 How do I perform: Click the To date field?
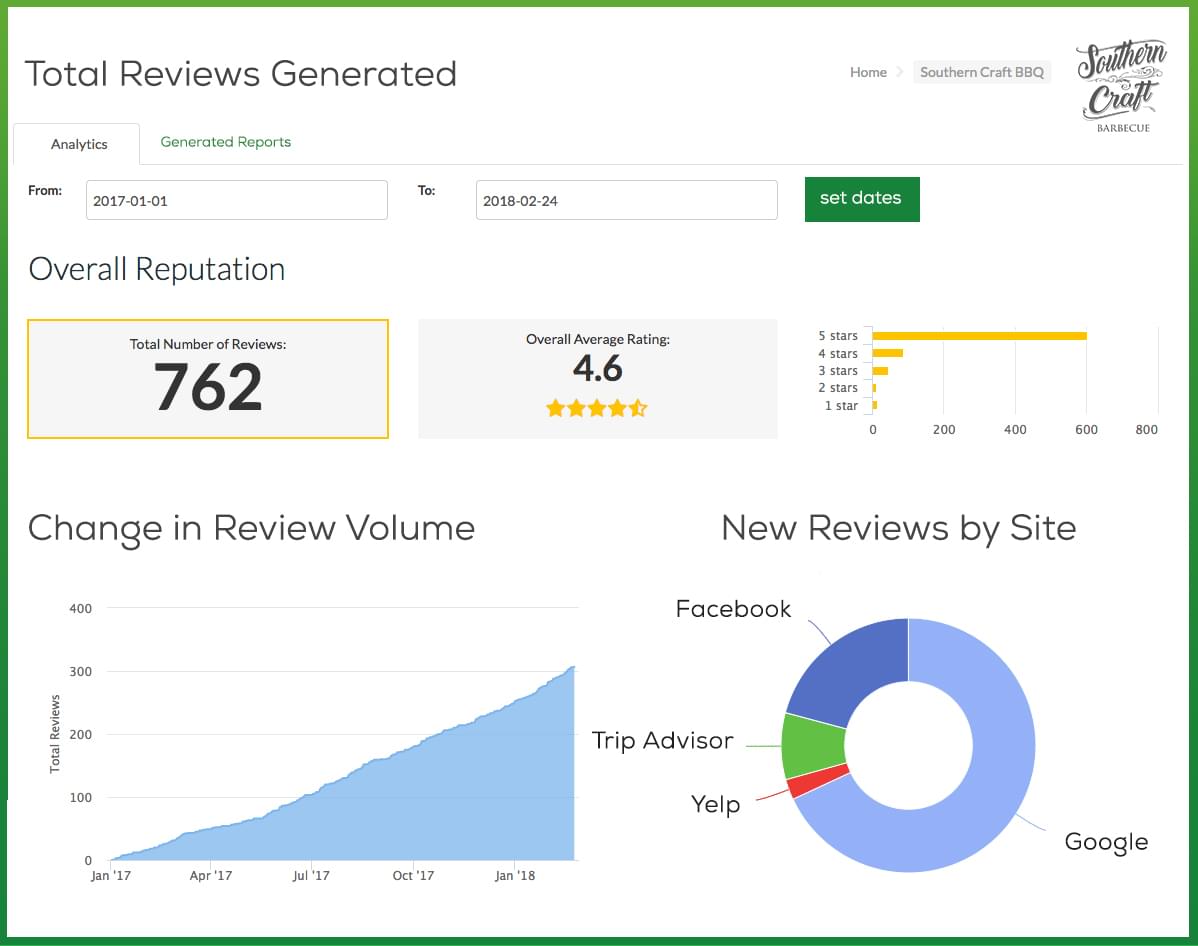click(627, 200)
